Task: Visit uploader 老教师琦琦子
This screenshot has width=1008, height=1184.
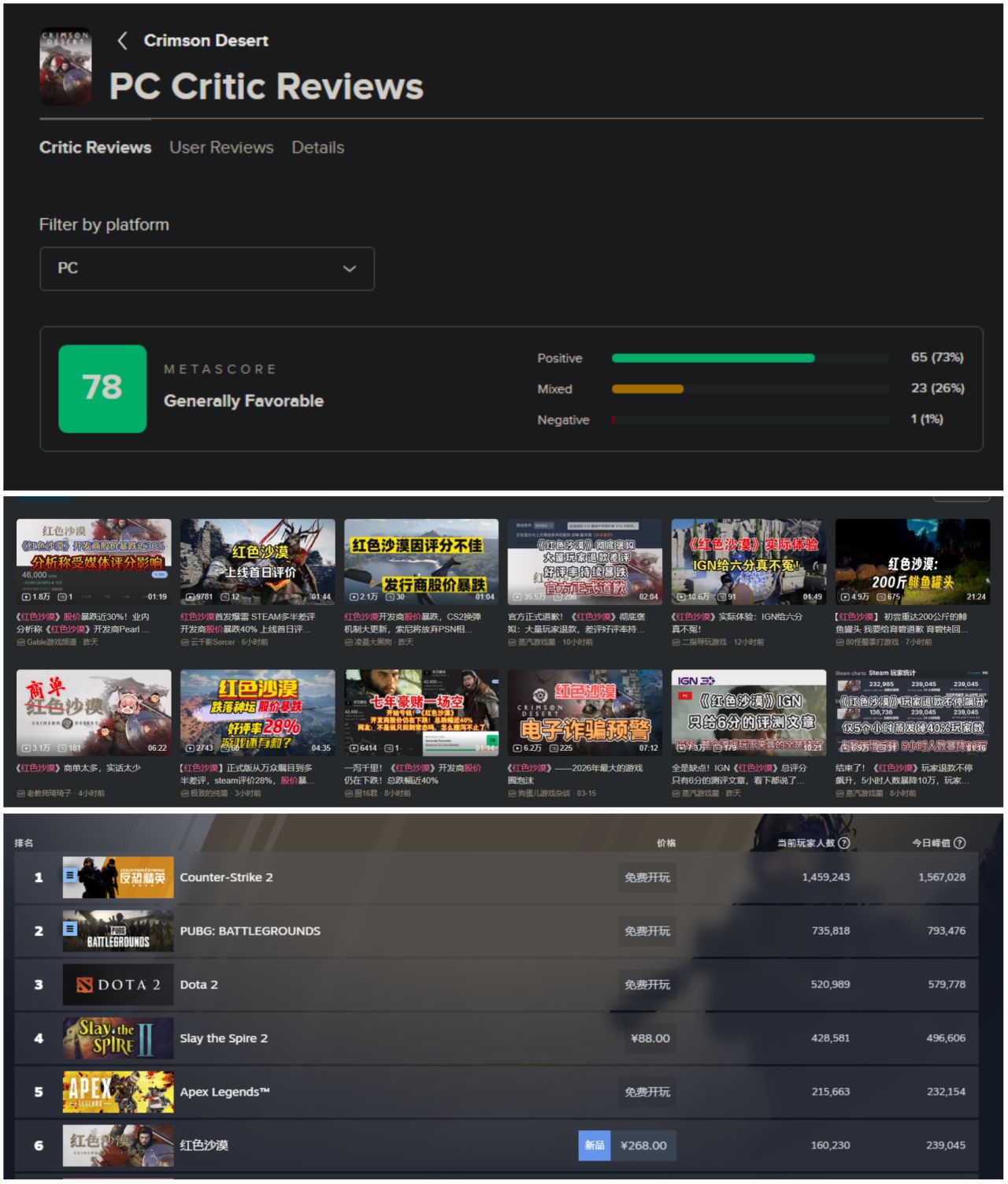Action: pyautogui.click(x=49, y=794)
